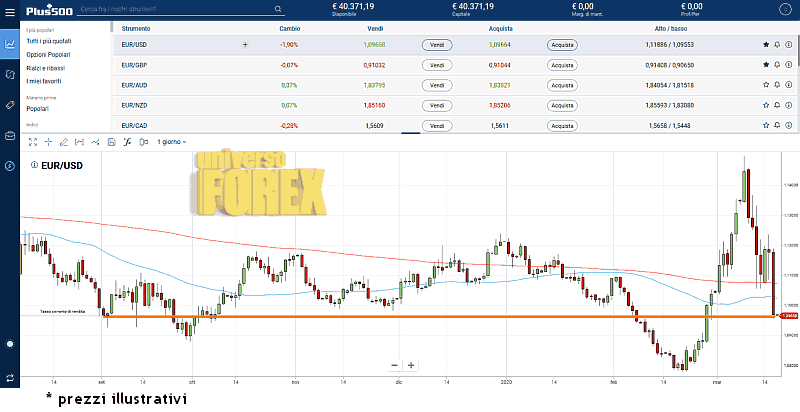Unfavorite EUR/USD using the star
This screenshot has height=412, width=800.
click(x=766, y=45)
